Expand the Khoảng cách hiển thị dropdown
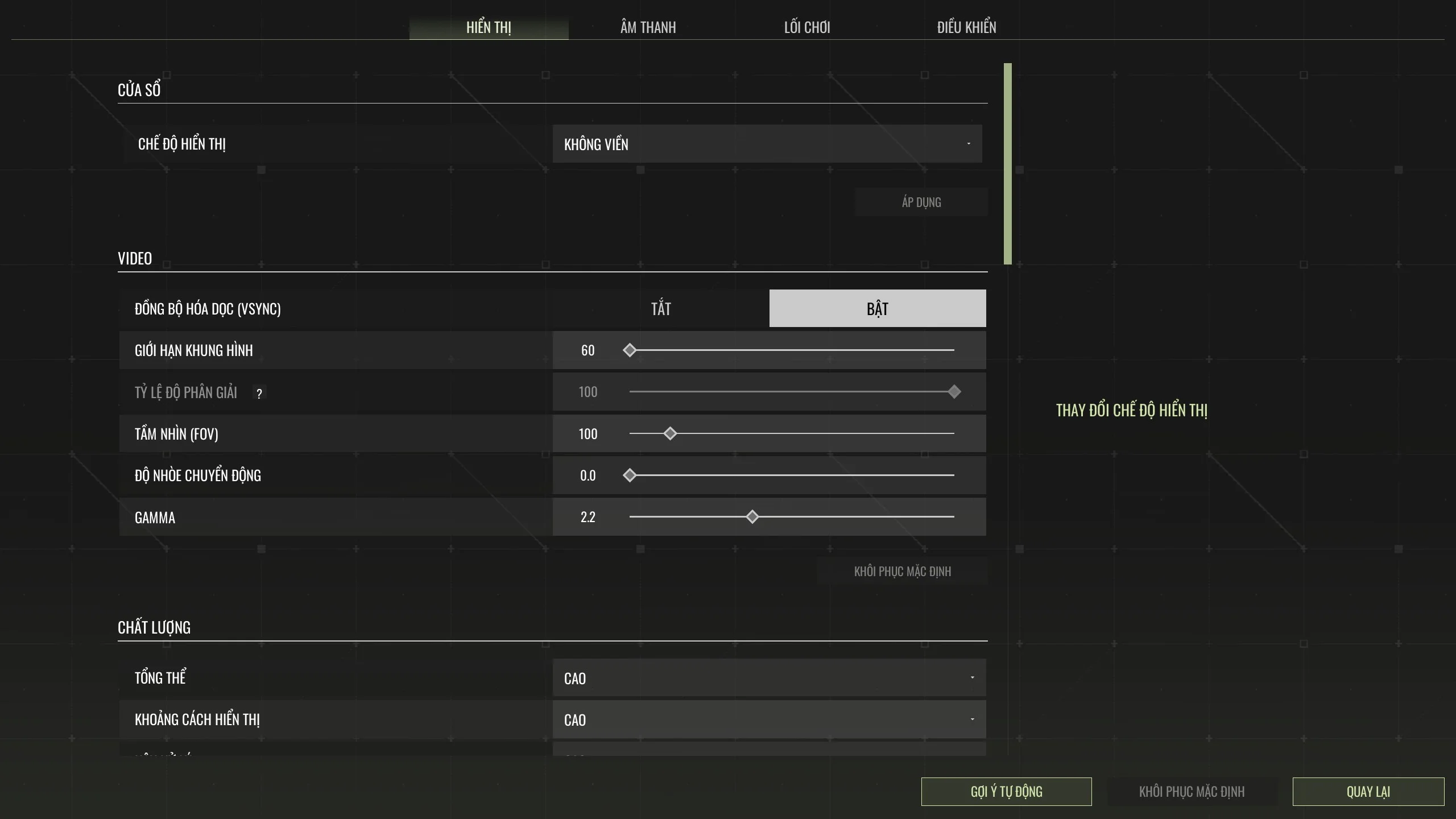The height and width of the screenshot is (819, 1456). tap(770, 719)
